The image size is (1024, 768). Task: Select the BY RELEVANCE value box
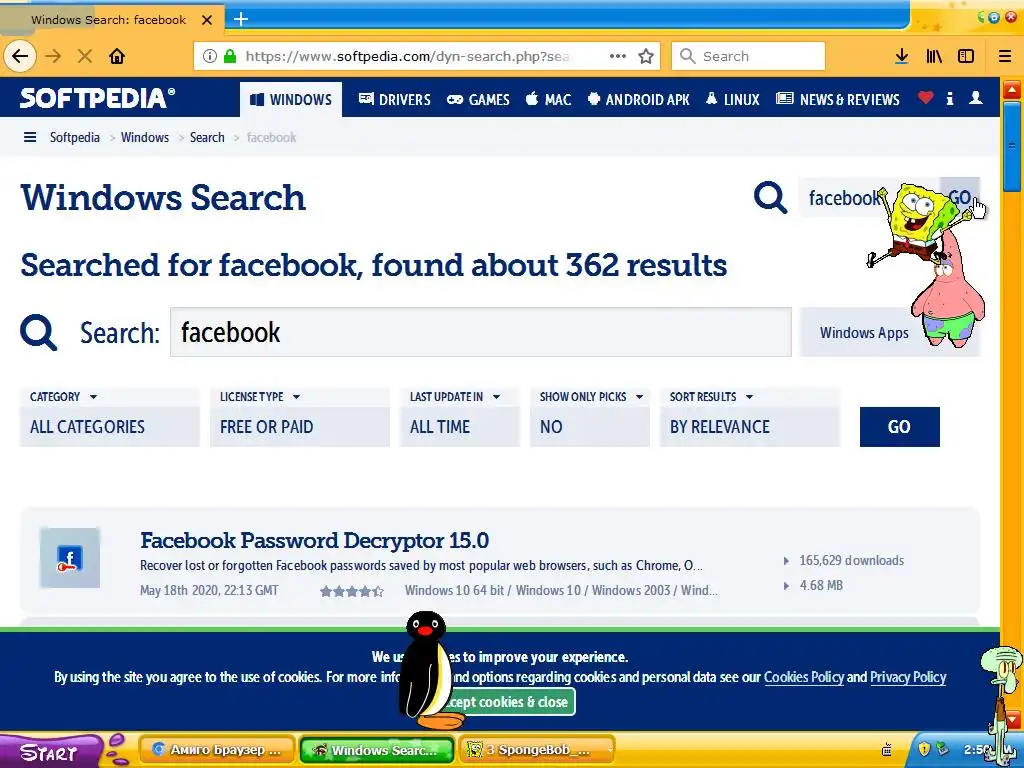[x=749, y=426]
